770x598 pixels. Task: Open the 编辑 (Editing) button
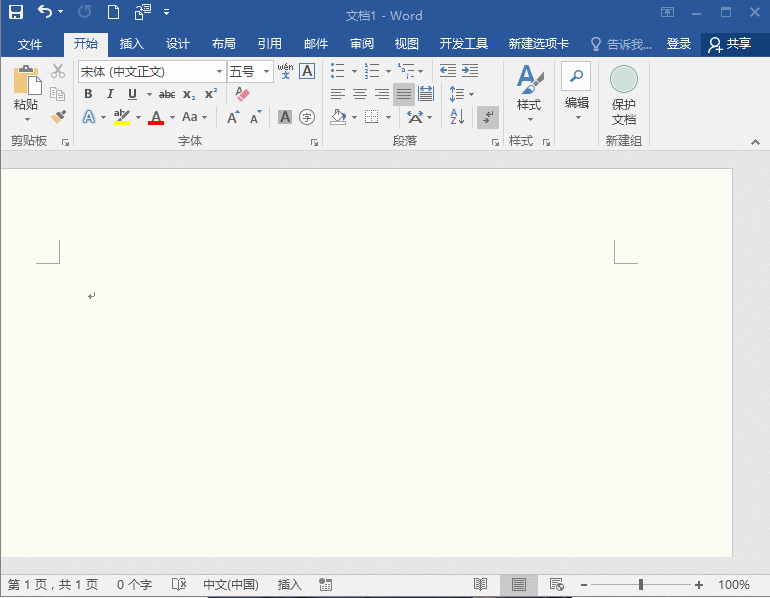576,92
